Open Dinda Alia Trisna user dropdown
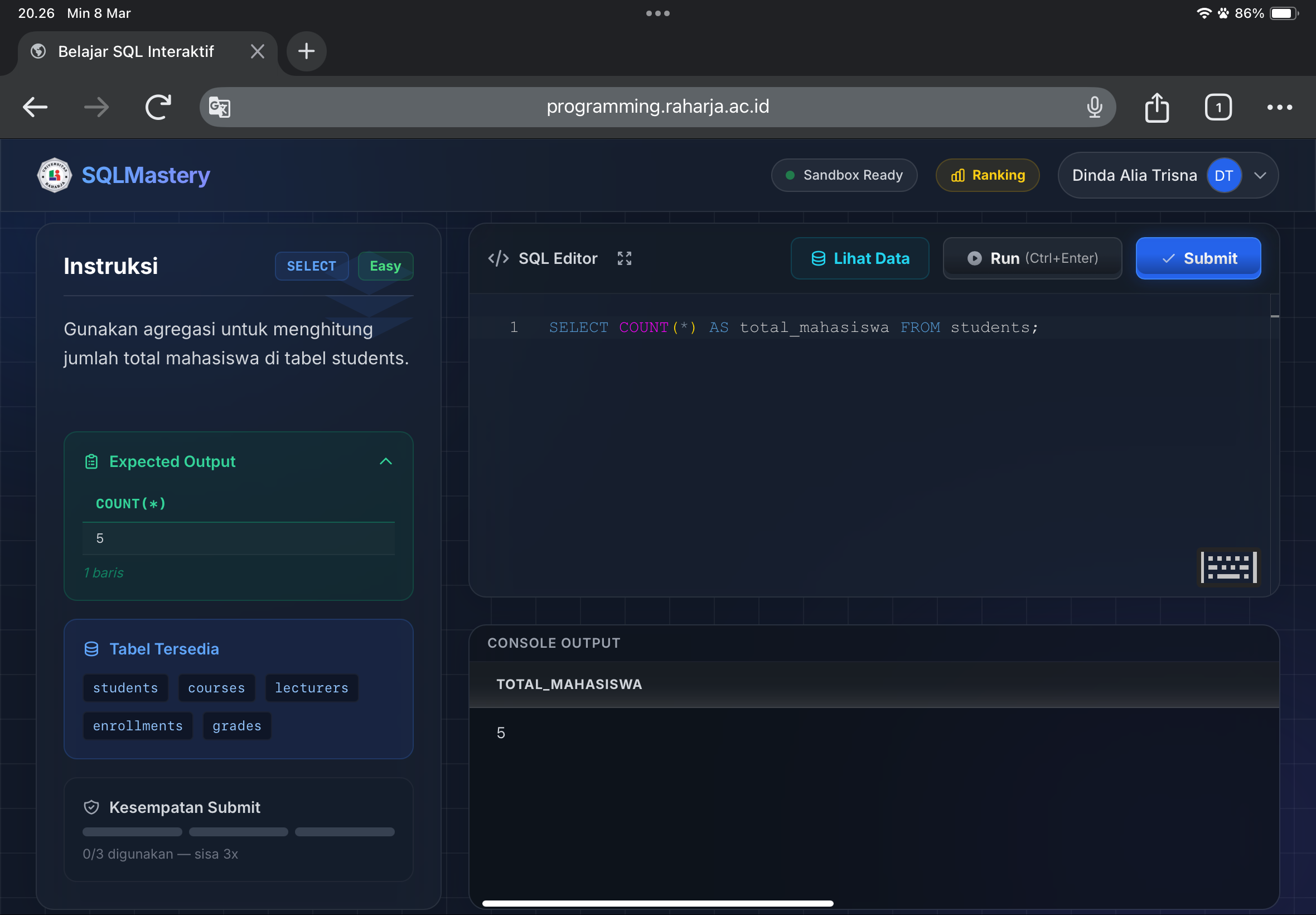 point(1259,175)
